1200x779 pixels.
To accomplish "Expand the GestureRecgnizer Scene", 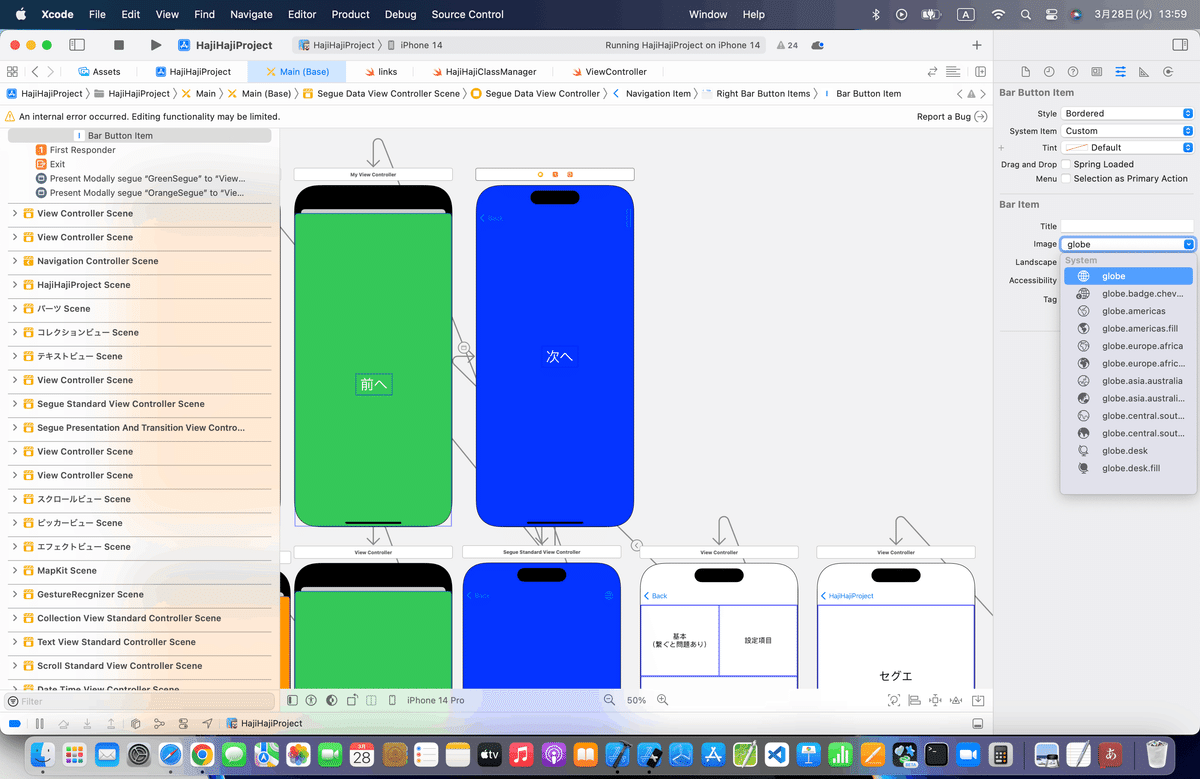I will point(15,594).
